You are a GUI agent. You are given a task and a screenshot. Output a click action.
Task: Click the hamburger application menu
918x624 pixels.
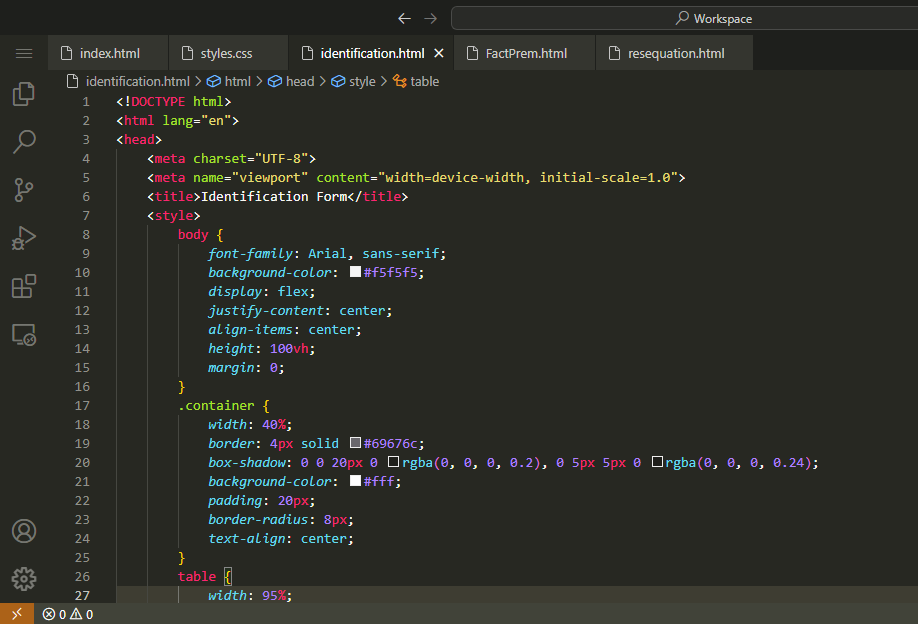(24, 53)
